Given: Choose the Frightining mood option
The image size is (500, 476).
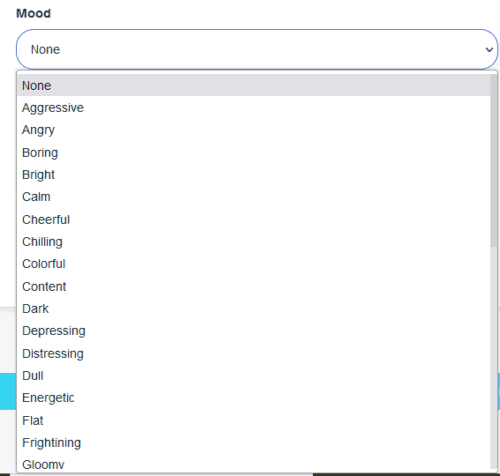Looking at the screenshot, I should [253, 443].
